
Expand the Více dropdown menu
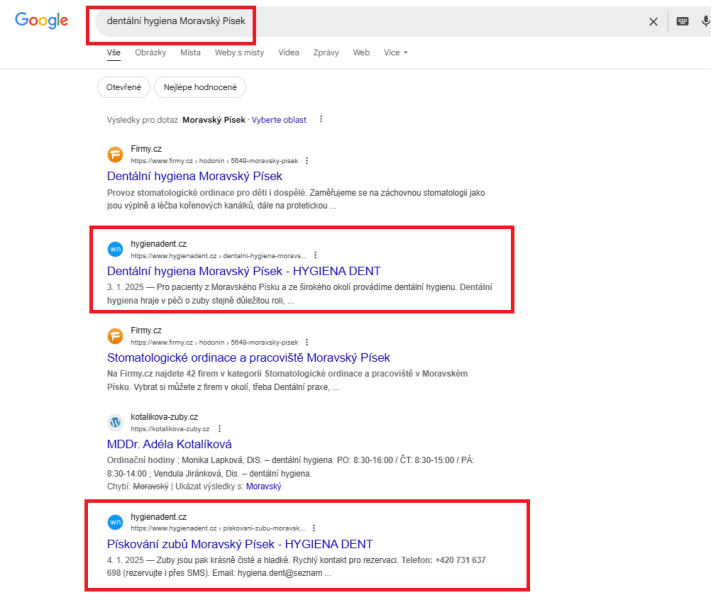[x=395, y=53]
